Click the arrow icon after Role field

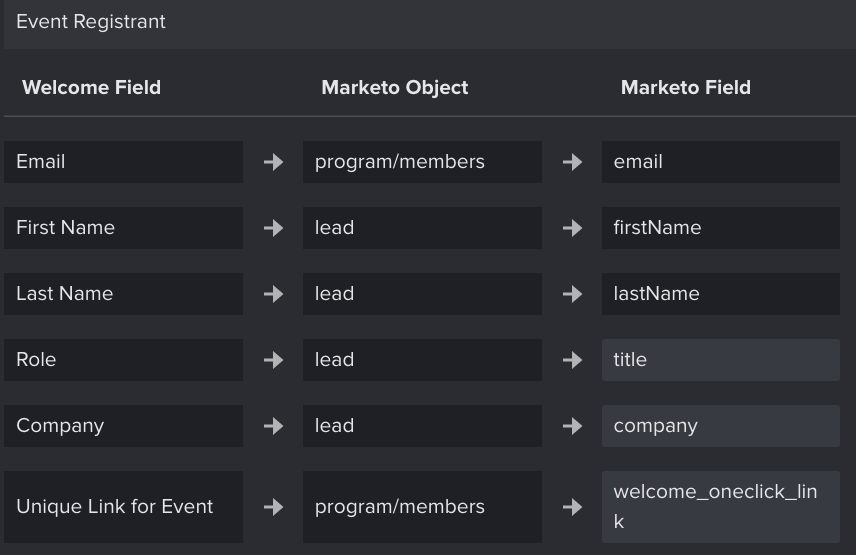273,360
